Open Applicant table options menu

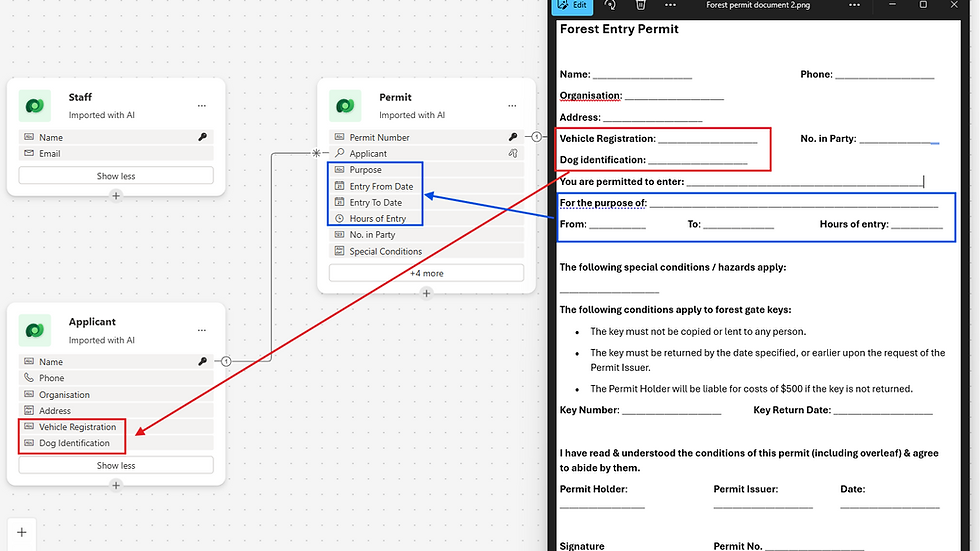point(201,330)
